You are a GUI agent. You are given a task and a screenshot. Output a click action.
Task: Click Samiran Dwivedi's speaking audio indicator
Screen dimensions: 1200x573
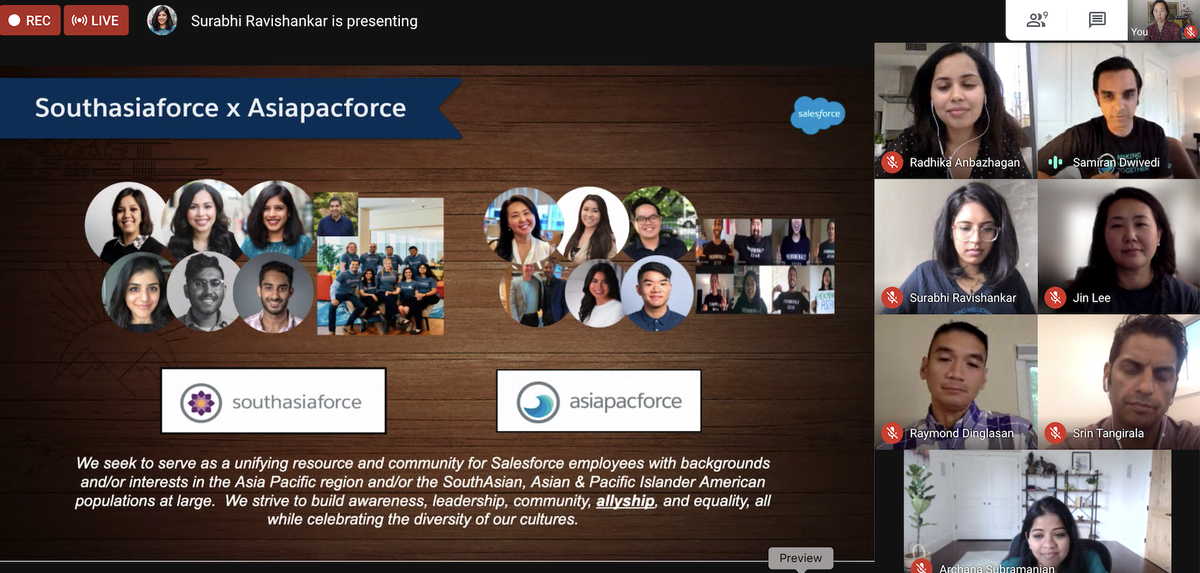click(x=1055, y=162)
